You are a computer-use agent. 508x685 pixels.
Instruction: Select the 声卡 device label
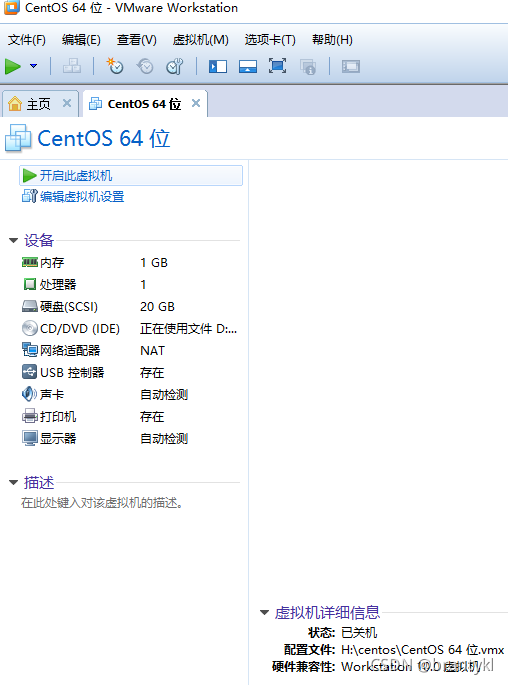(x=52, y=394)
